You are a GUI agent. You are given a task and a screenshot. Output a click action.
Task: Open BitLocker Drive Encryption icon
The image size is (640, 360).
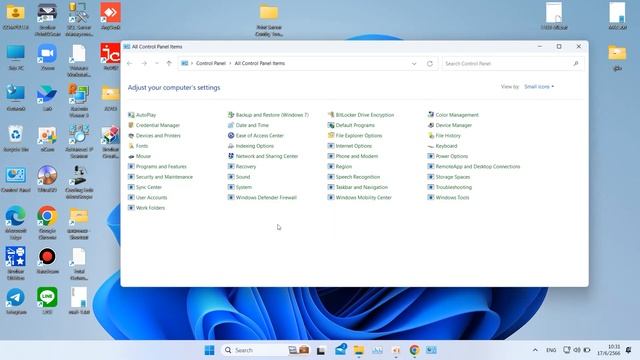pos(331,115)
